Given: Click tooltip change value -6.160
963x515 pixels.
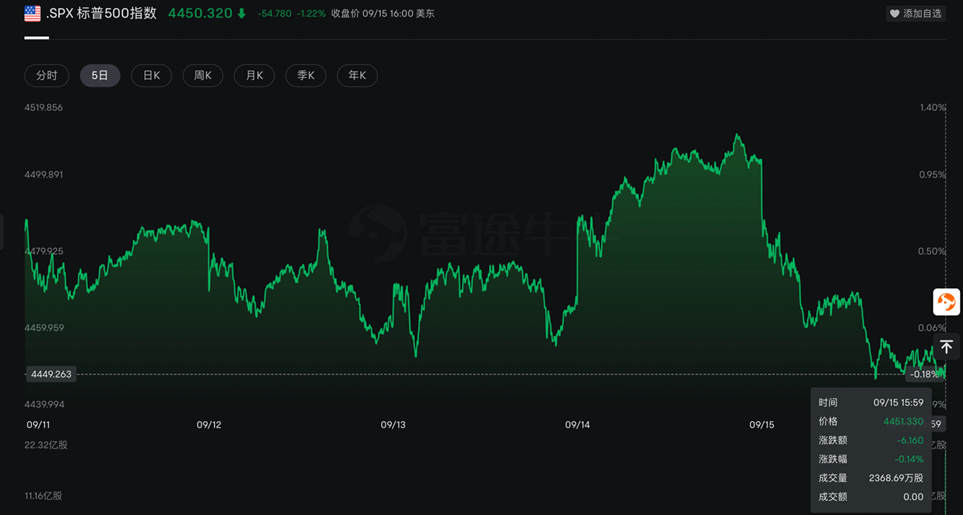Looking at the screenshot, I should 909,440.
